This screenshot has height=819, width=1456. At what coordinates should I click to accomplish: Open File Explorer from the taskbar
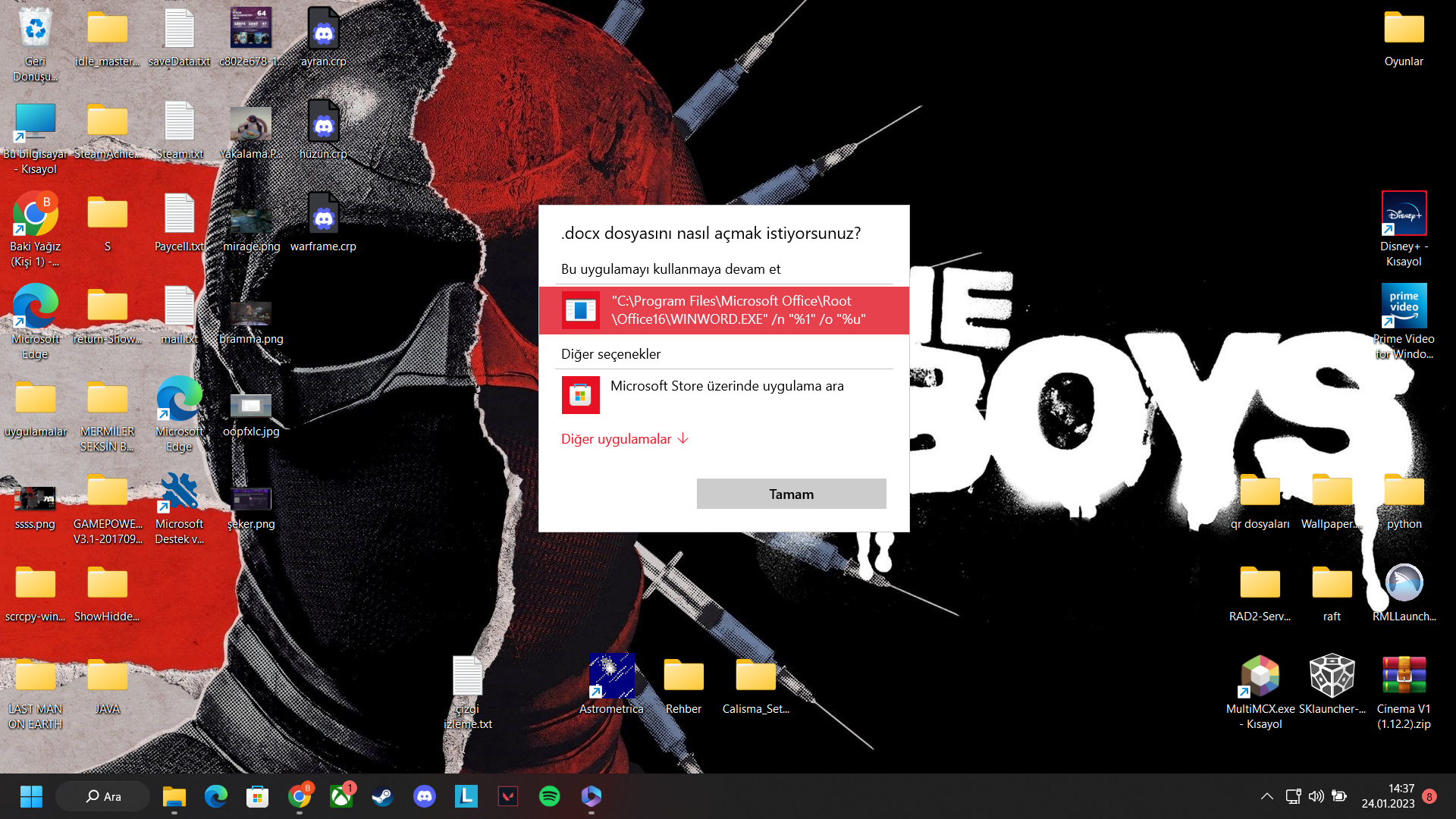[x=174, y=796]
